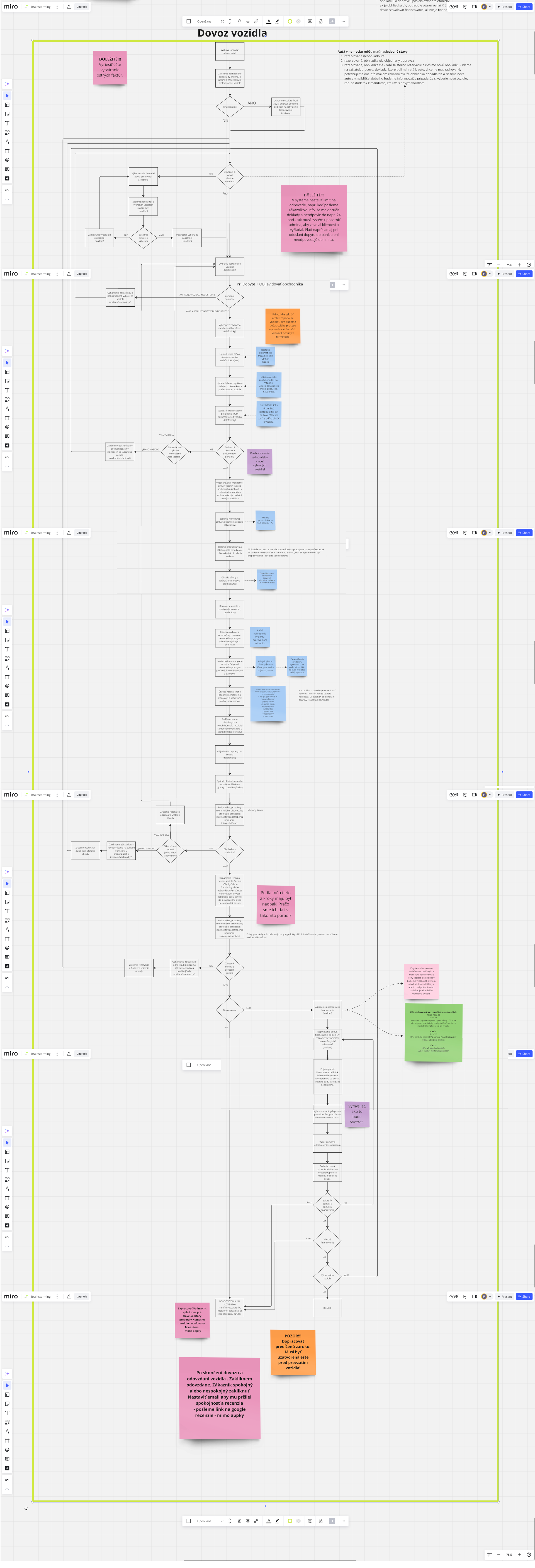Open Miro AI sparkle tool in topmost toolbar
The image size is (535, 1568).
point(7,84)
